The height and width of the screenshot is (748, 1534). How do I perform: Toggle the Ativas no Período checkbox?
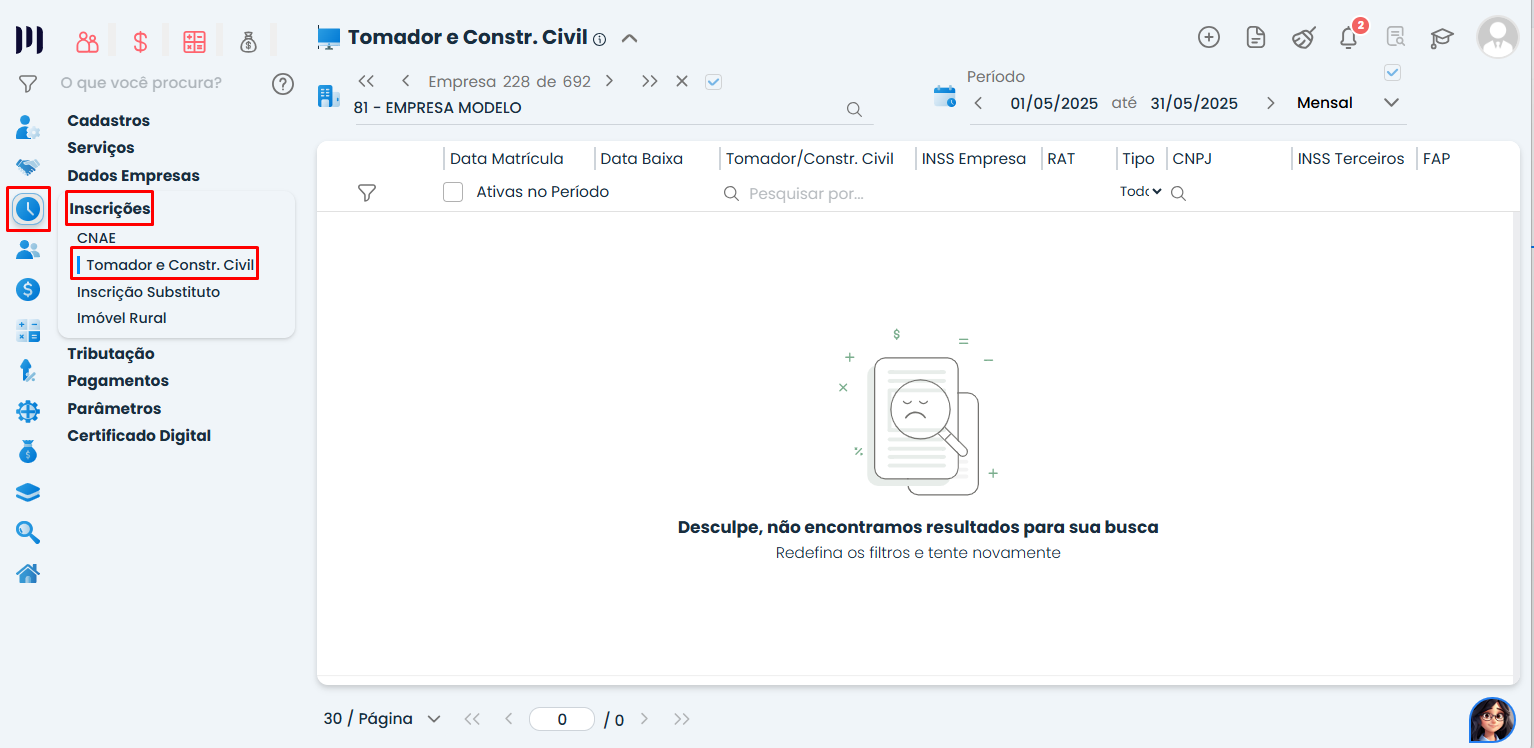(453, 192)
